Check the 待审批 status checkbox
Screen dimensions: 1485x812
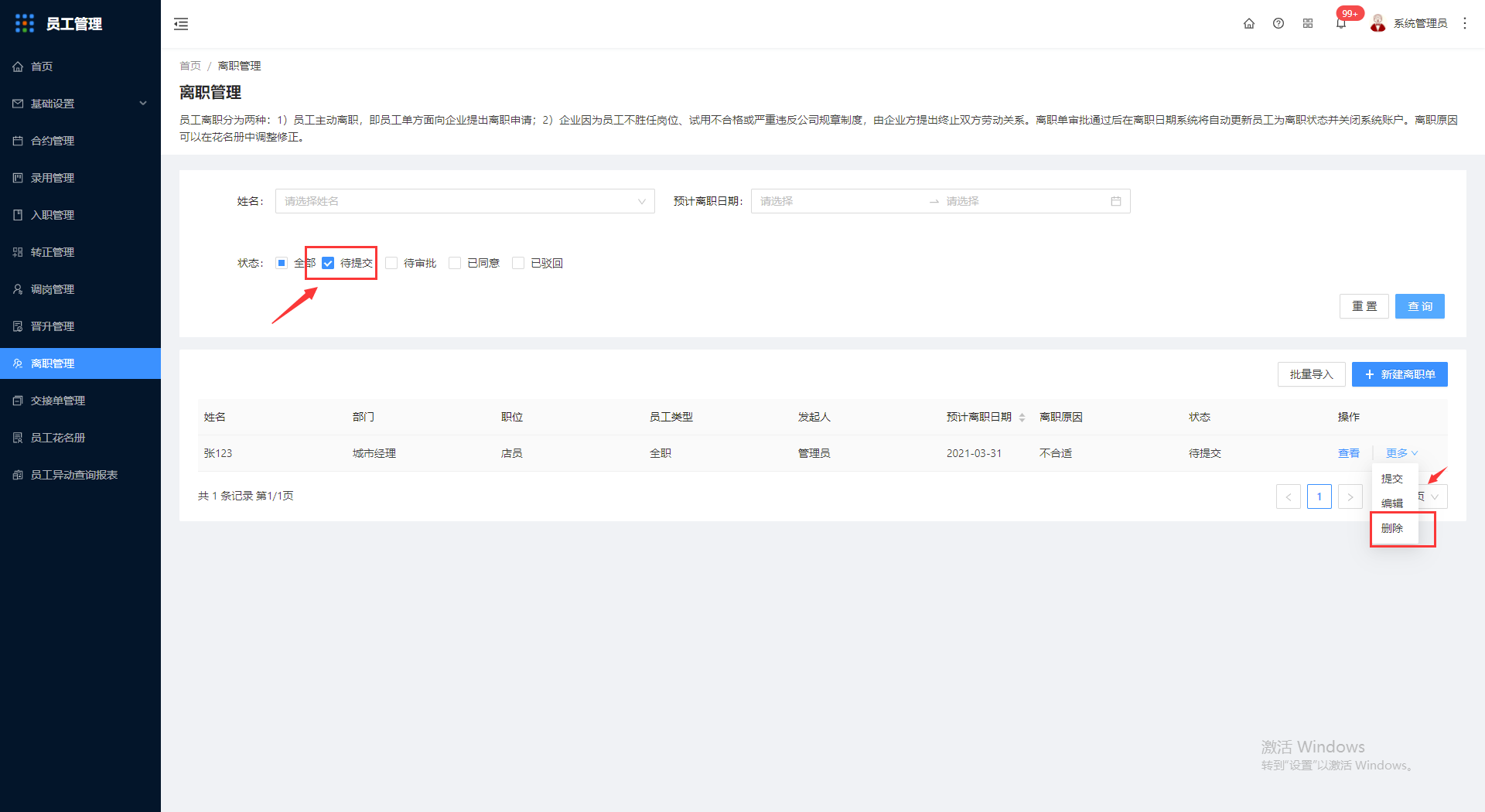391,263
